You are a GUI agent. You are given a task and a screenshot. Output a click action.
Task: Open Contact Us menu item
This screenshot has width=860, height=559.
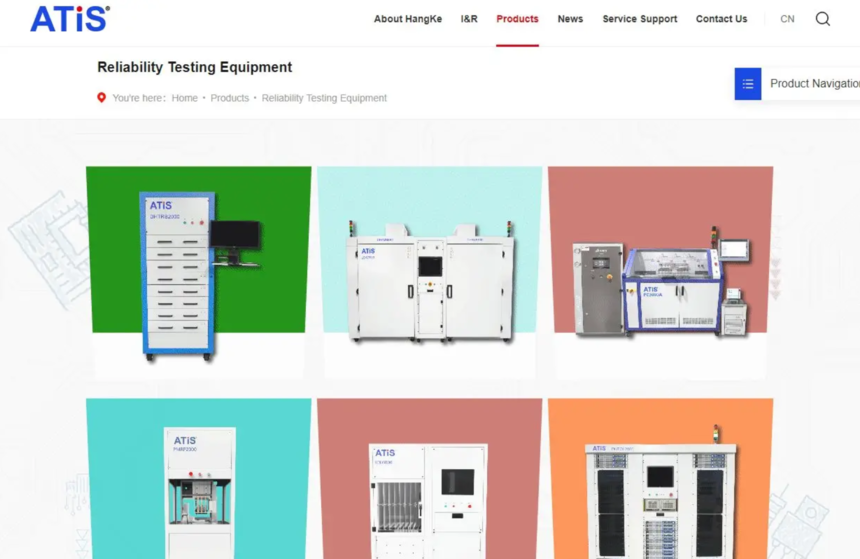pyautogui.click(x=721, y=19)
